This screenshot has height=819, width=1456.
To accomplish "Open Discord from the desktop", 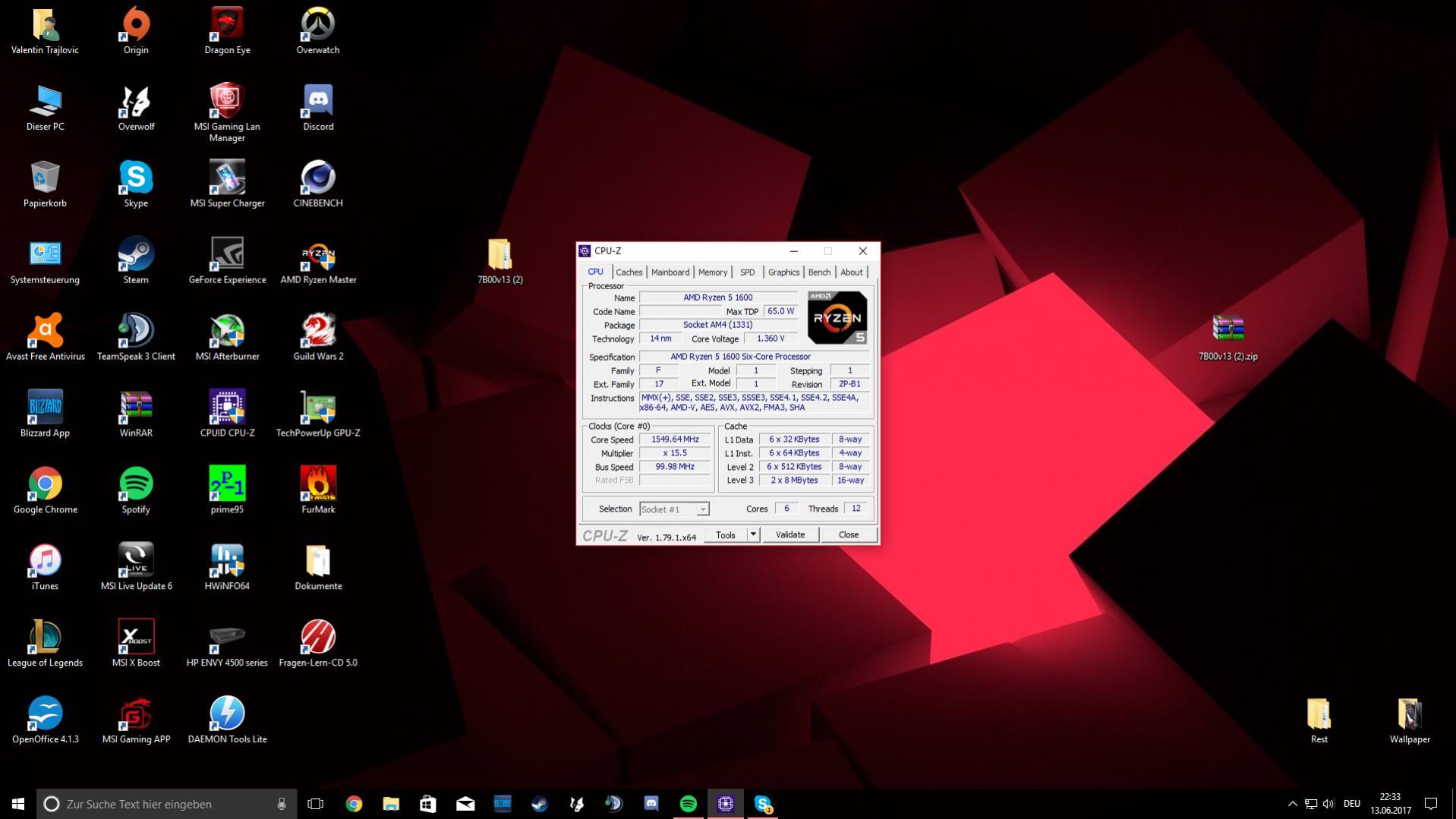I will [x=318, y=108].
